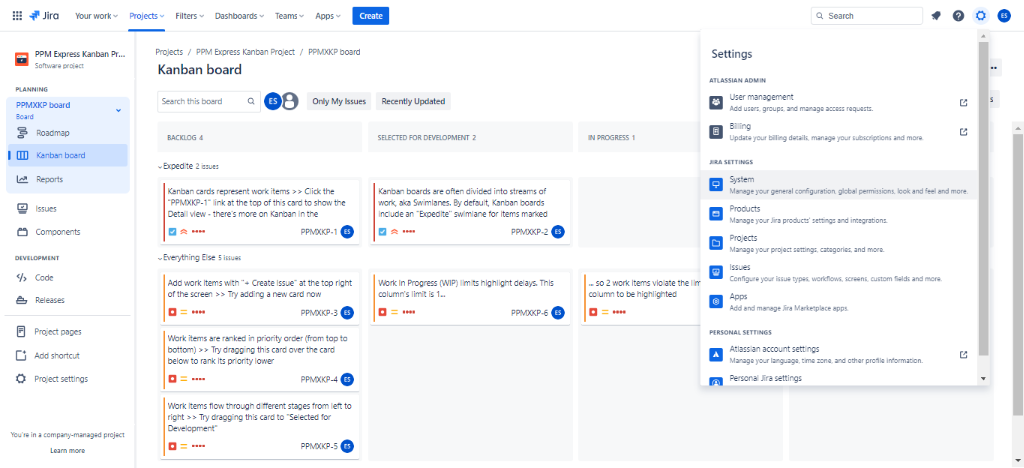Viewport: 1024px width, 468px height.
Task: Expand the PPMXKP board switcher chevron
Action: point(118,110)
